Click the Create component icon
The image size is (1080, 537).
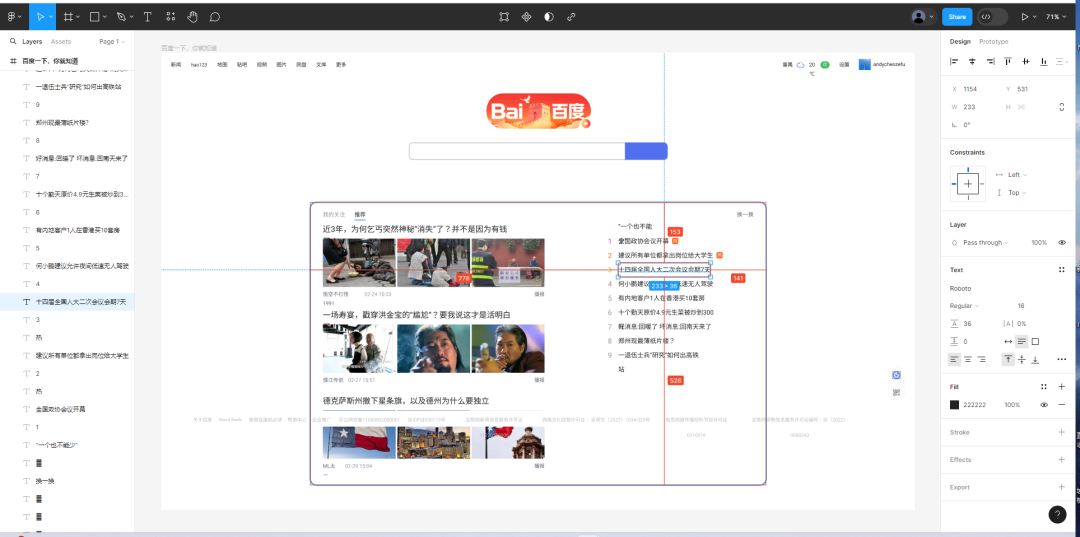(x=526, y=17)
